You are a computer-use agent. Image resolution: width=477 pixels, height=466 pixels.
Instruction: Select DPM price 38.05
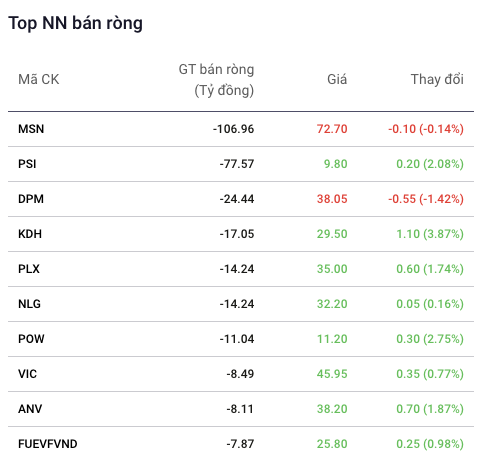[332, 199]
